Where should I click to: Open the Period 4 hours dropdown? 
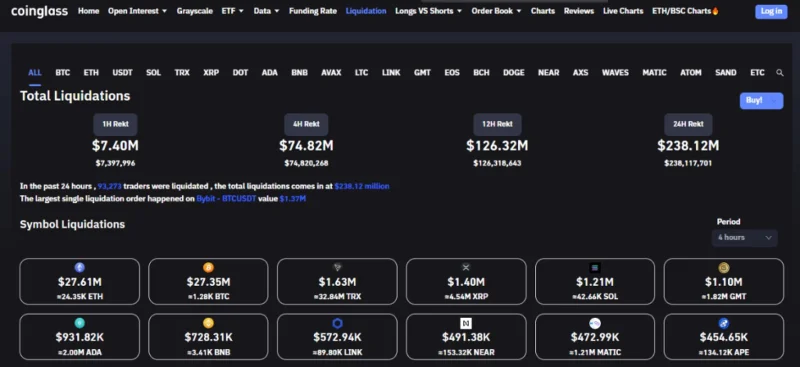[x=744, y=237]
